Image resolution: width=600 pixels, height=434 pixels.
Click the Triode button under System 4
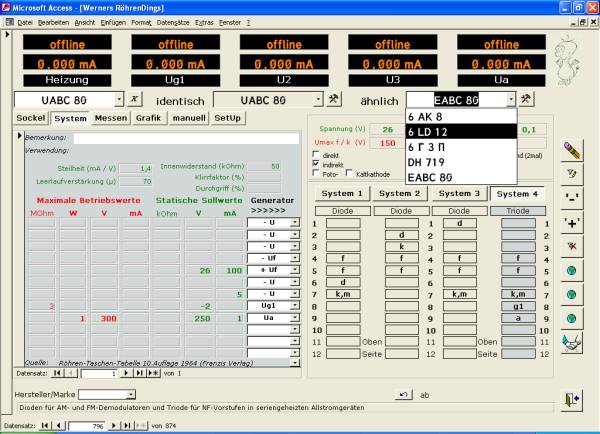point(518,211)
